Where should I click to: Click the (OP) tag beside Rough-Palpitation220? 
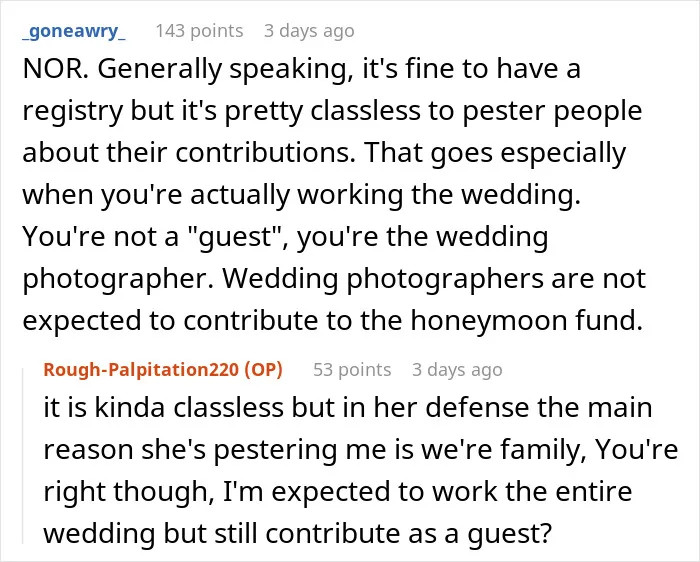point(263,370)
